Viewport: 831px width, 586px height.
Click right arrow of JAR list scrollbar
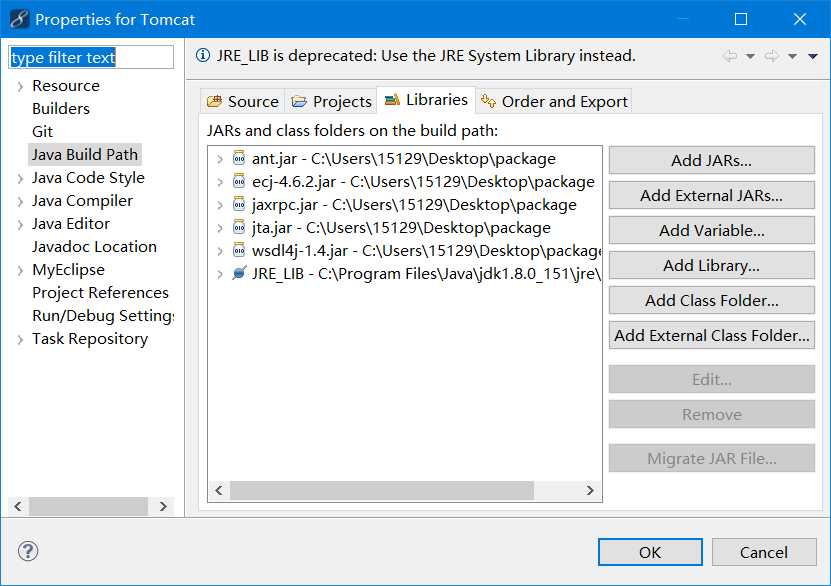(x=590, y=491)
